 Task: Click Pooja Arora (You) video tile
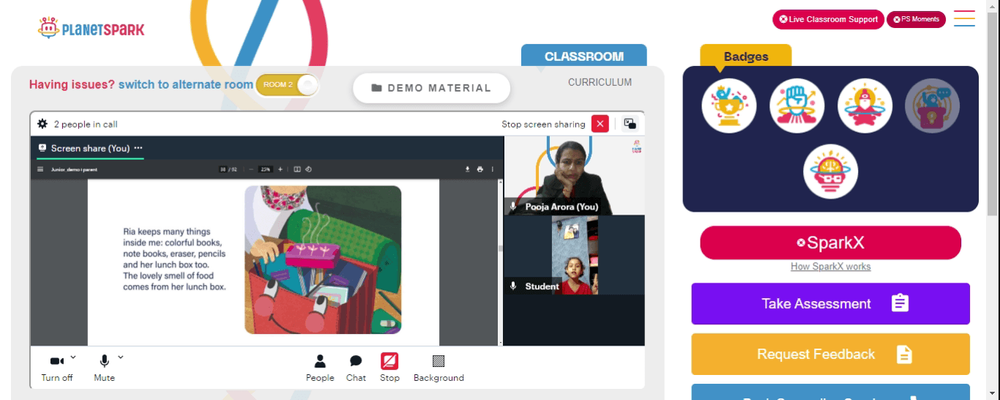click(574, 175)
